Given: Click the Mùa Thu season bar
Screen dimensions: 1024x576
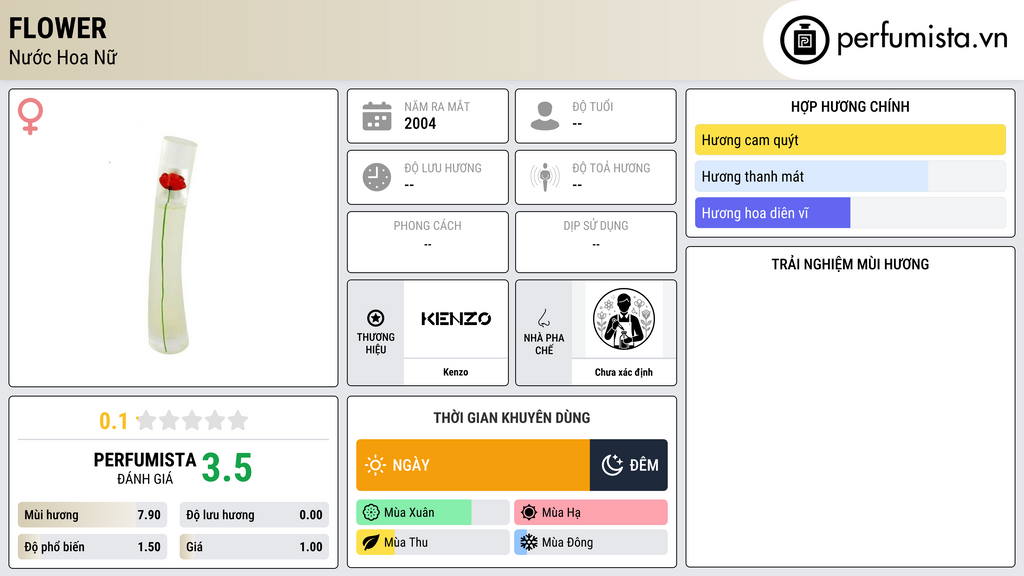Looking at the screenshot, I should [x=433, y=542].
